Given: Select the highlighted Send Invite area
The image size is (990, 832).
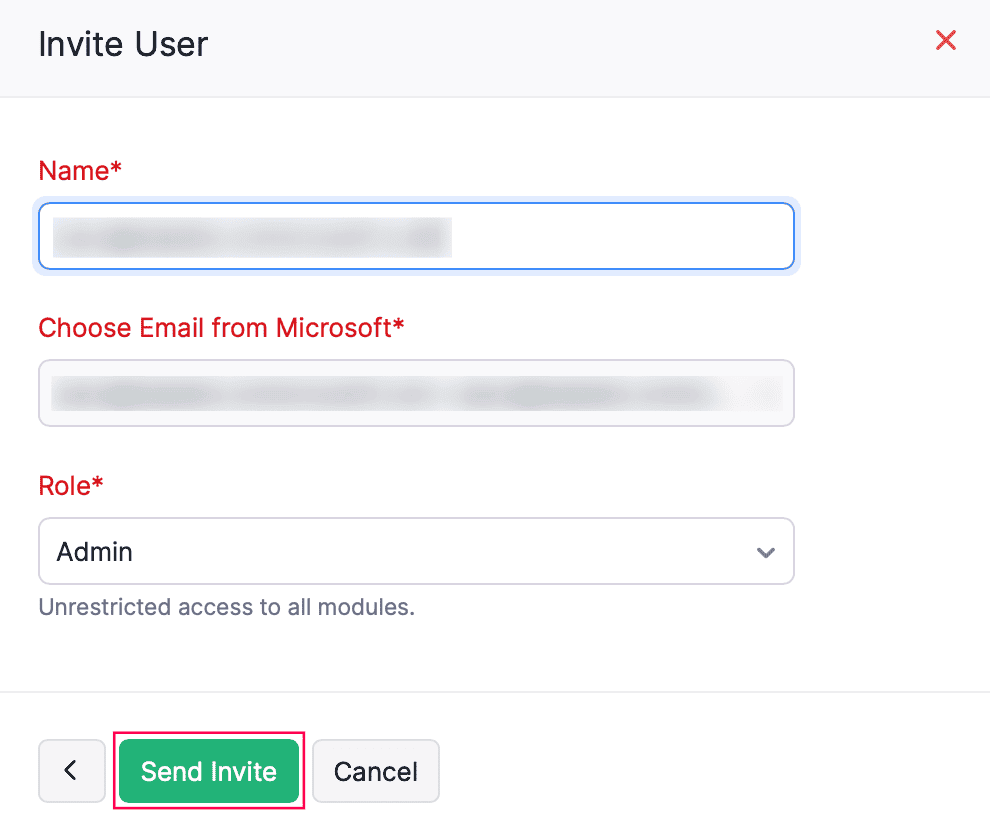Looking at the screenshot, I should [x=208, y=771].
